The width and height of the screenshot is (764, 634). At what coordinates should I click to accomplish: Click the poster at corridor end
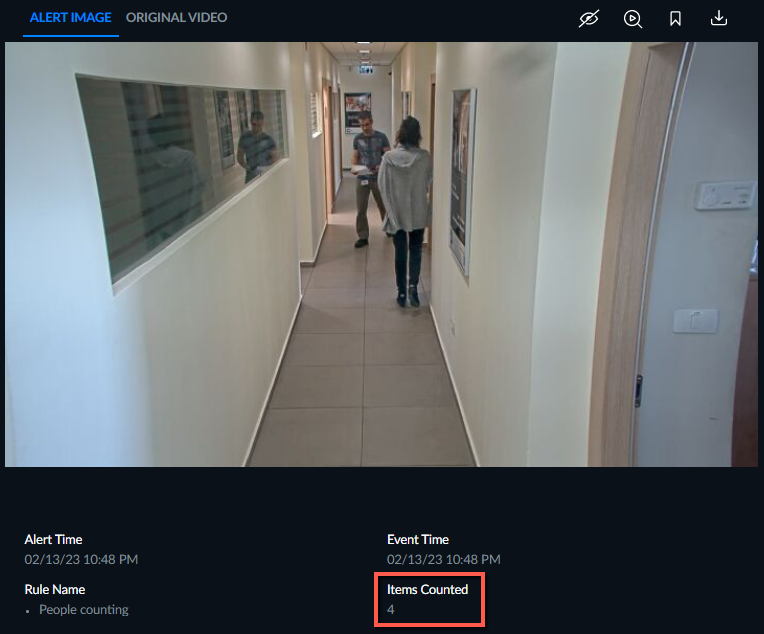click(357, 113)
